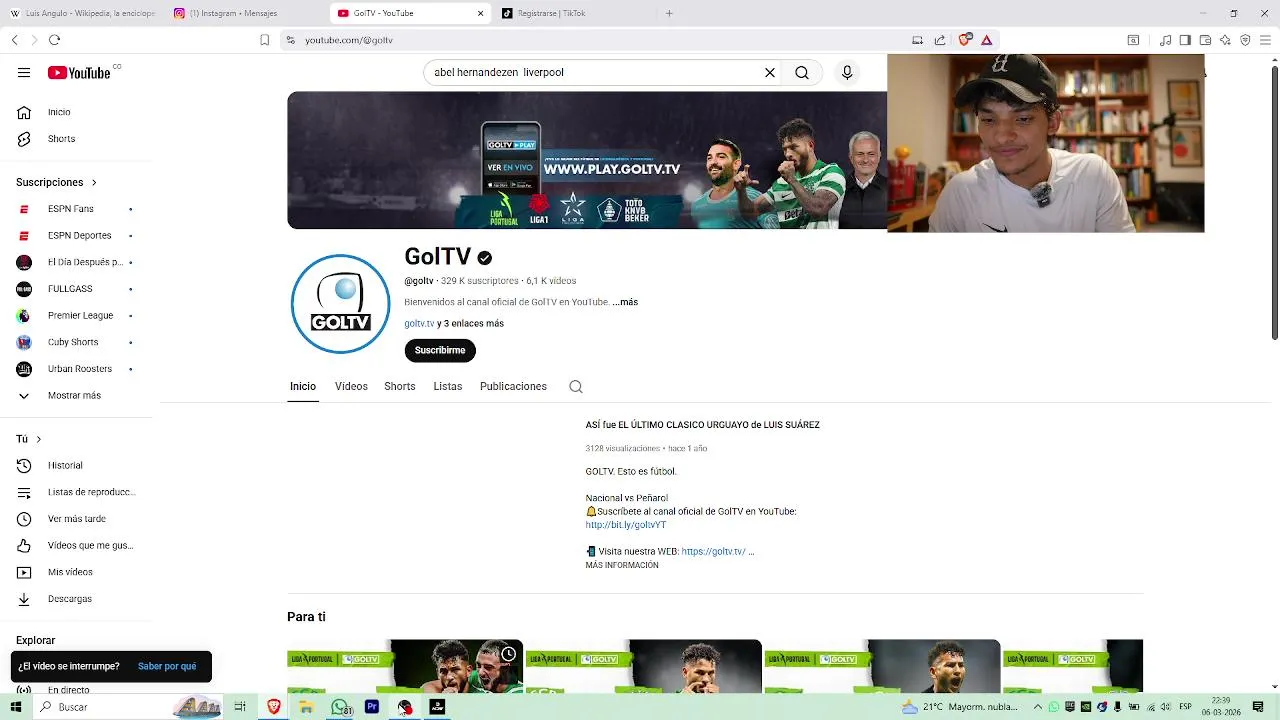Click Saber por qué in the interruption notice
This screenshot has height=720, width=1280.
pos(167,666)
